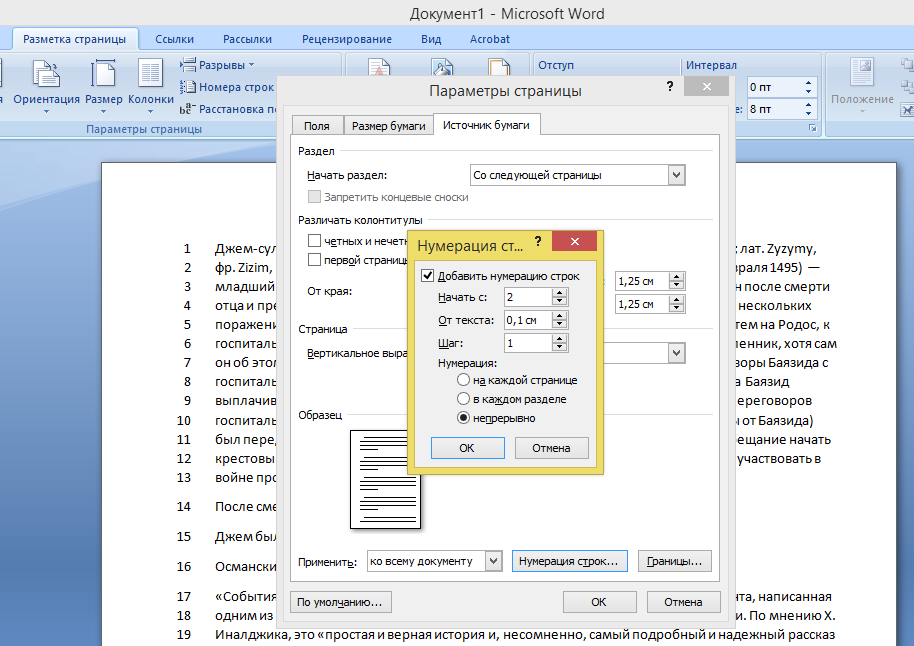
Task: Expand the Разрывы dropdown arrow
Action: (x=251, y=65)
